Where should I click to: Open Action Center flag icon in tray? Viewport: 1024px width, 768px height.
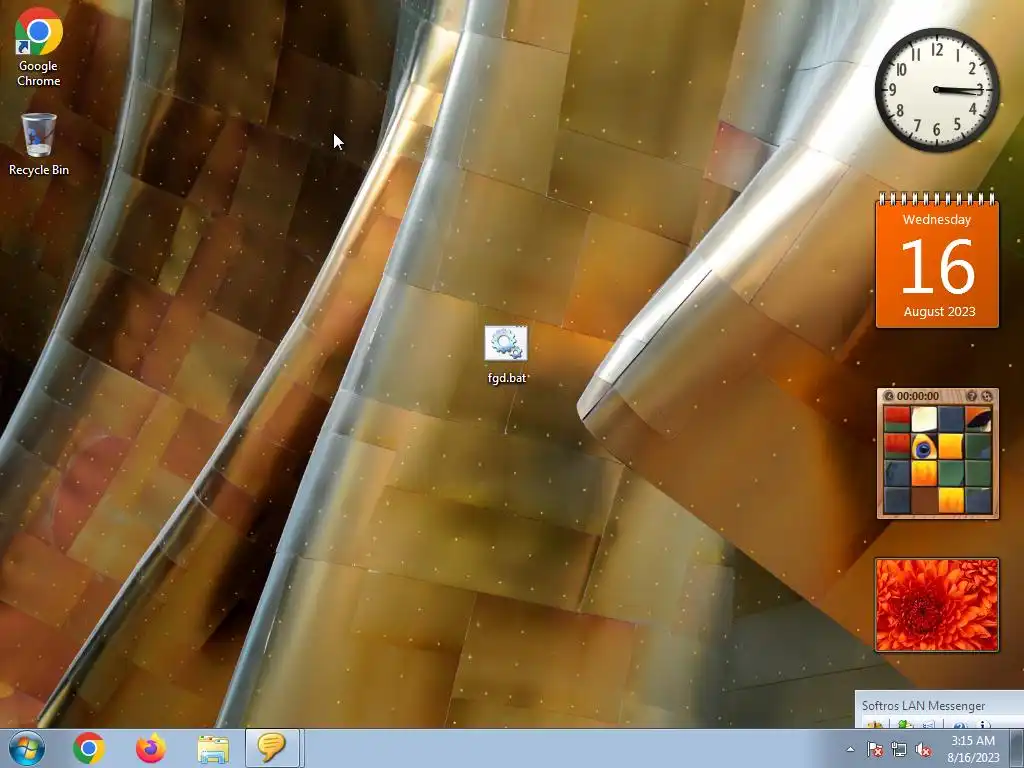(x=875, y=749)
